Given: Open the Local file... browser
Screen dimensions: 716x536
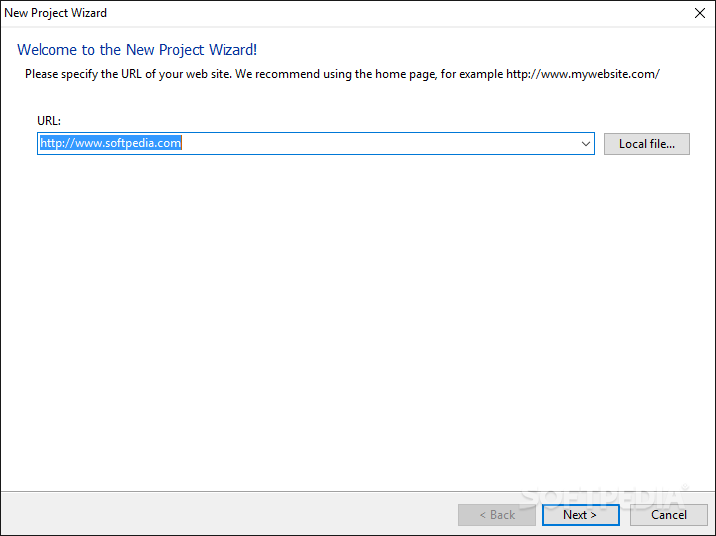Looking at the screenshot, I should pyautogui.click(x=647, y=144).
